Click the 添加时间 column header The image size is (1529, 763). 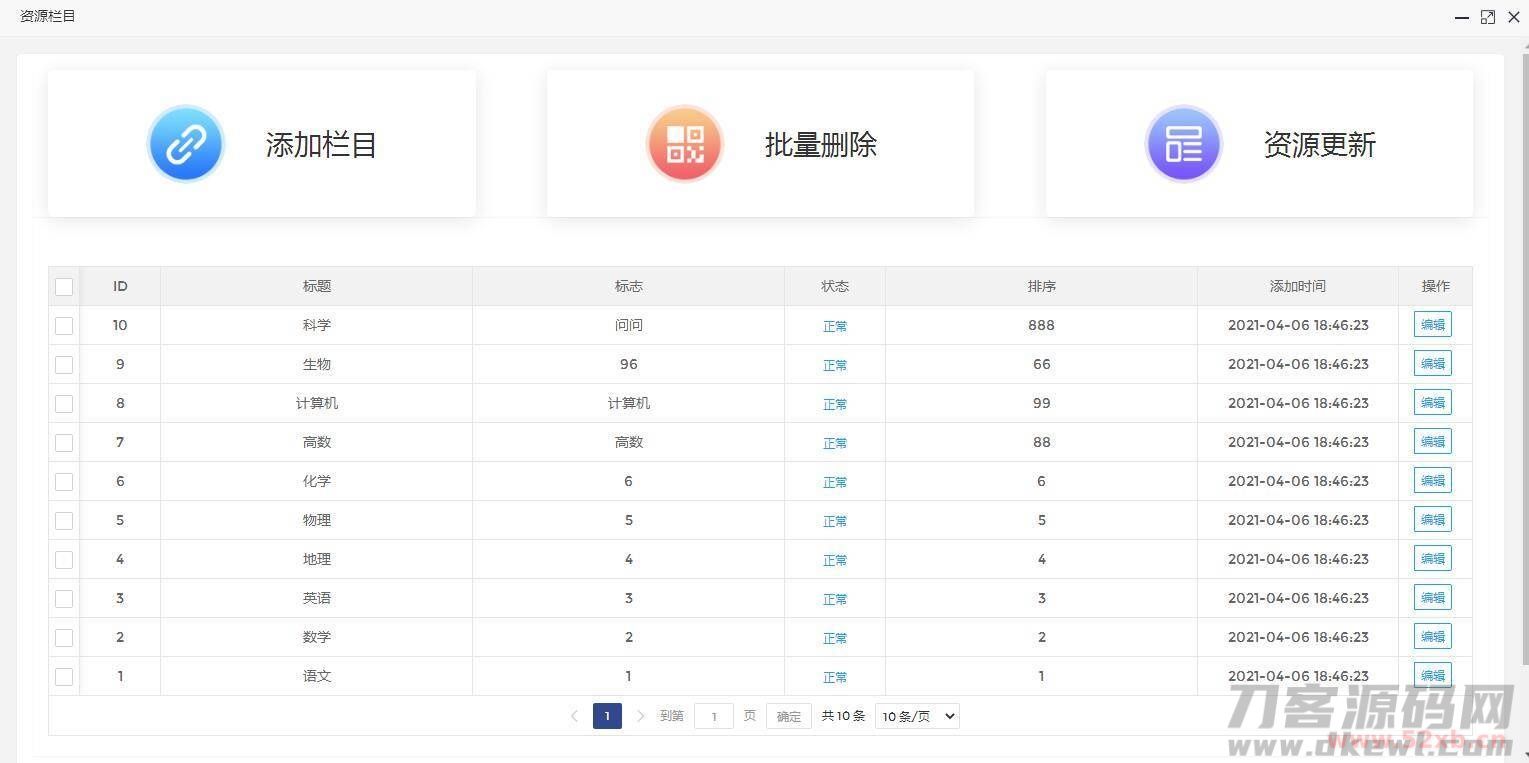point(1297,286)
